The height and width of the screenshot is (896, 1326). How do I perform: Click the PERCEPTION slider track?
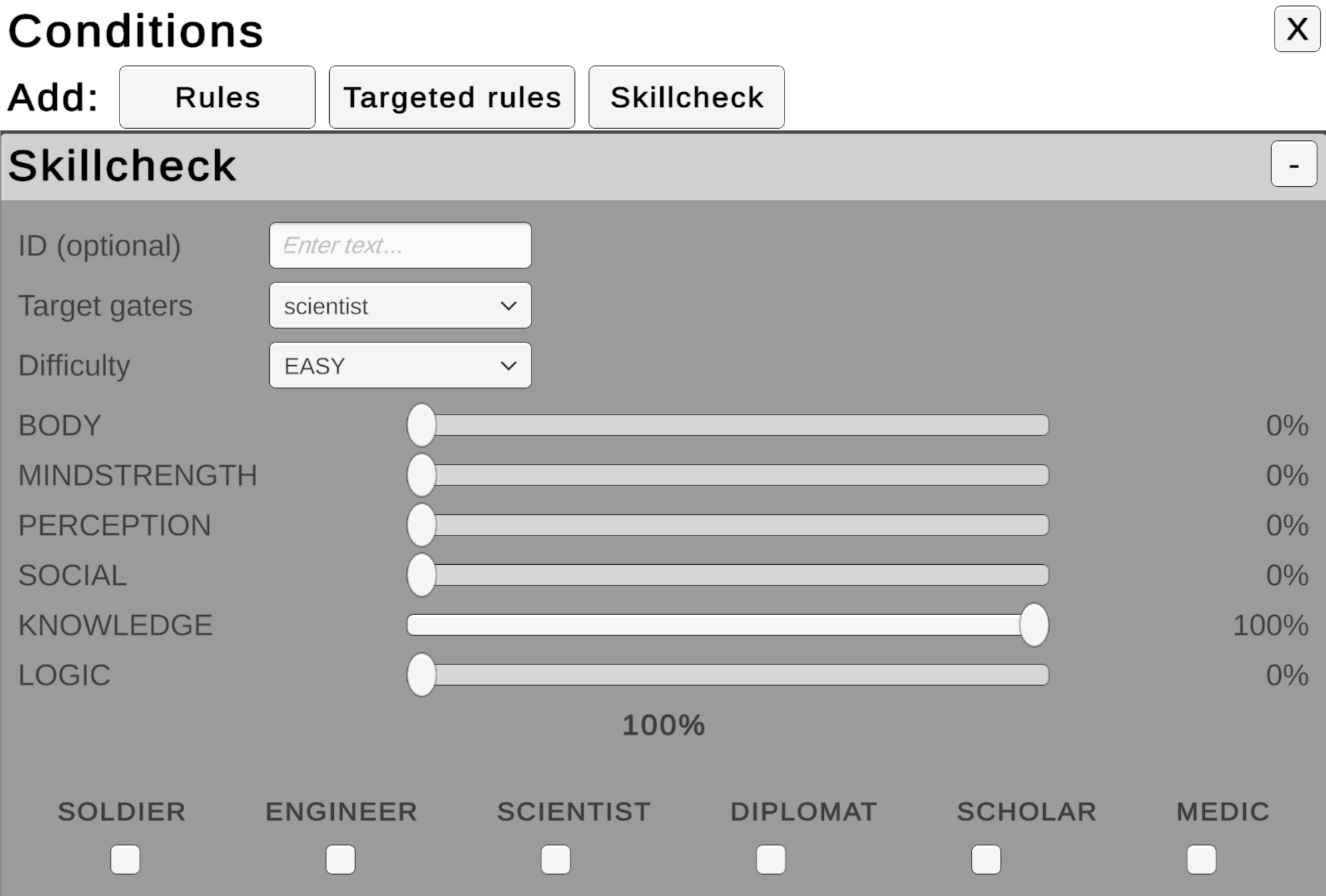728,525
